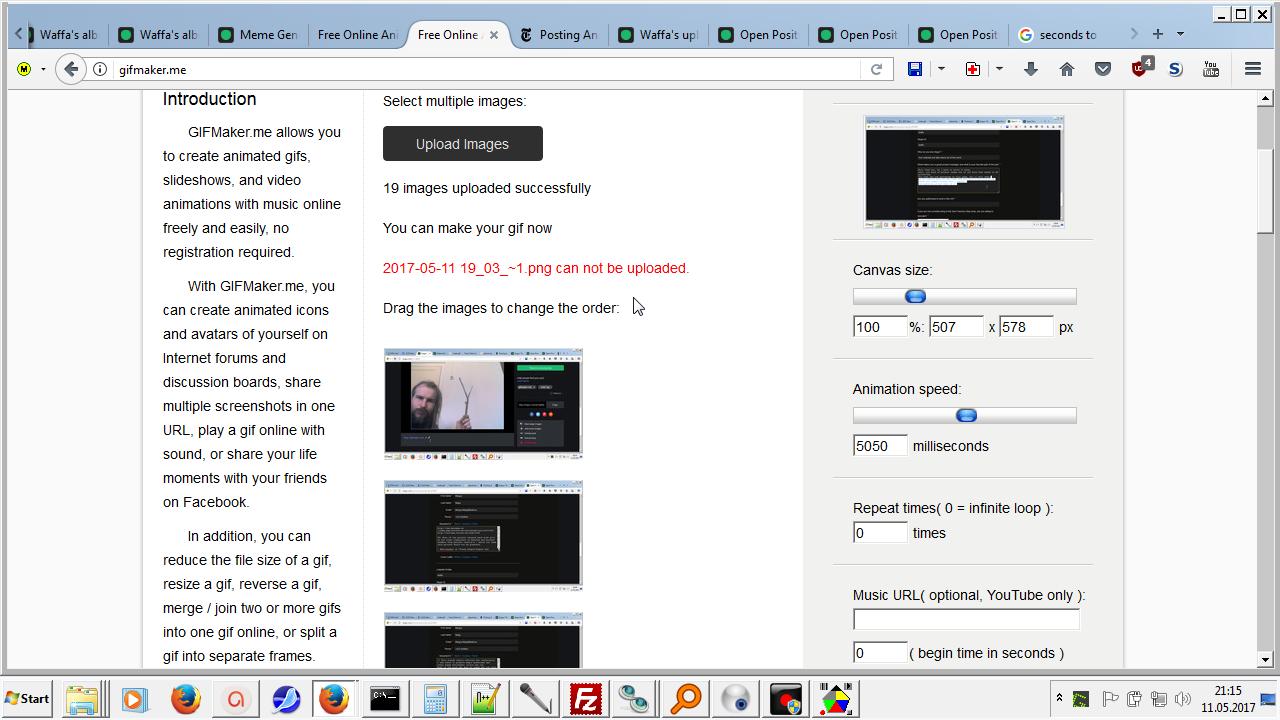
Task: Click the canvas percentage field showing 100
Action: click(880, 327)
